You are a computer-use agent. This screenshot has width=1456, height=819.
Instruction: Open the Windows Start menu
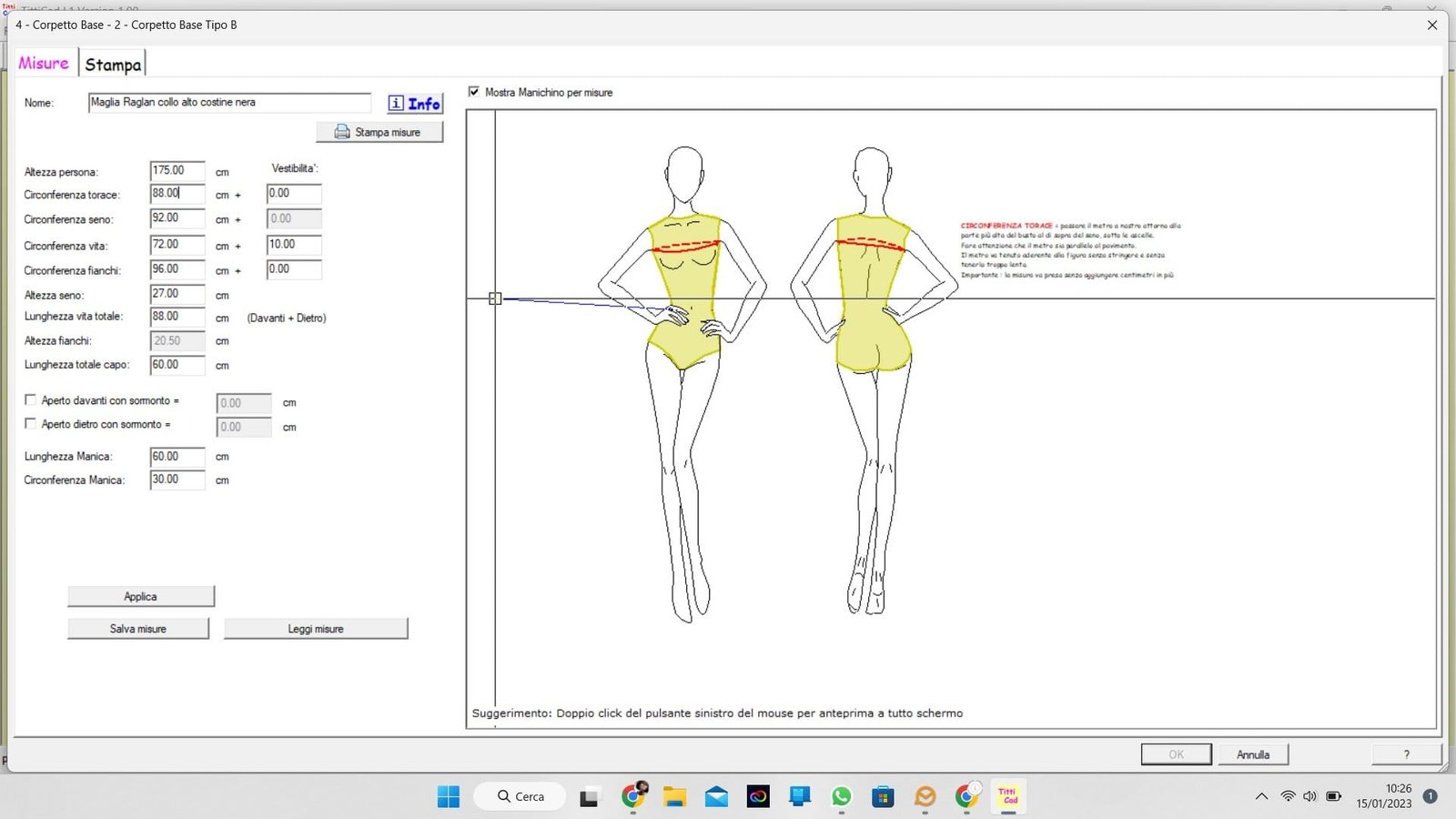(449, 797)
